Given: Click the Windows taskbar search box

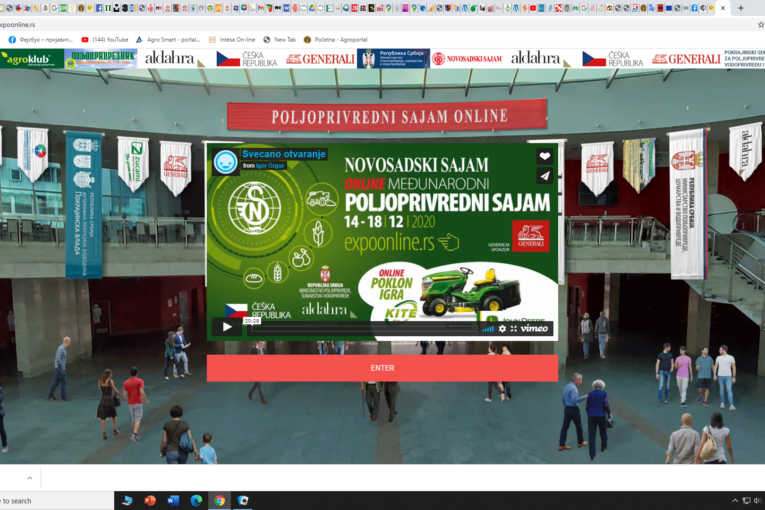Looking at the screenshot, I should pos(57,501).
